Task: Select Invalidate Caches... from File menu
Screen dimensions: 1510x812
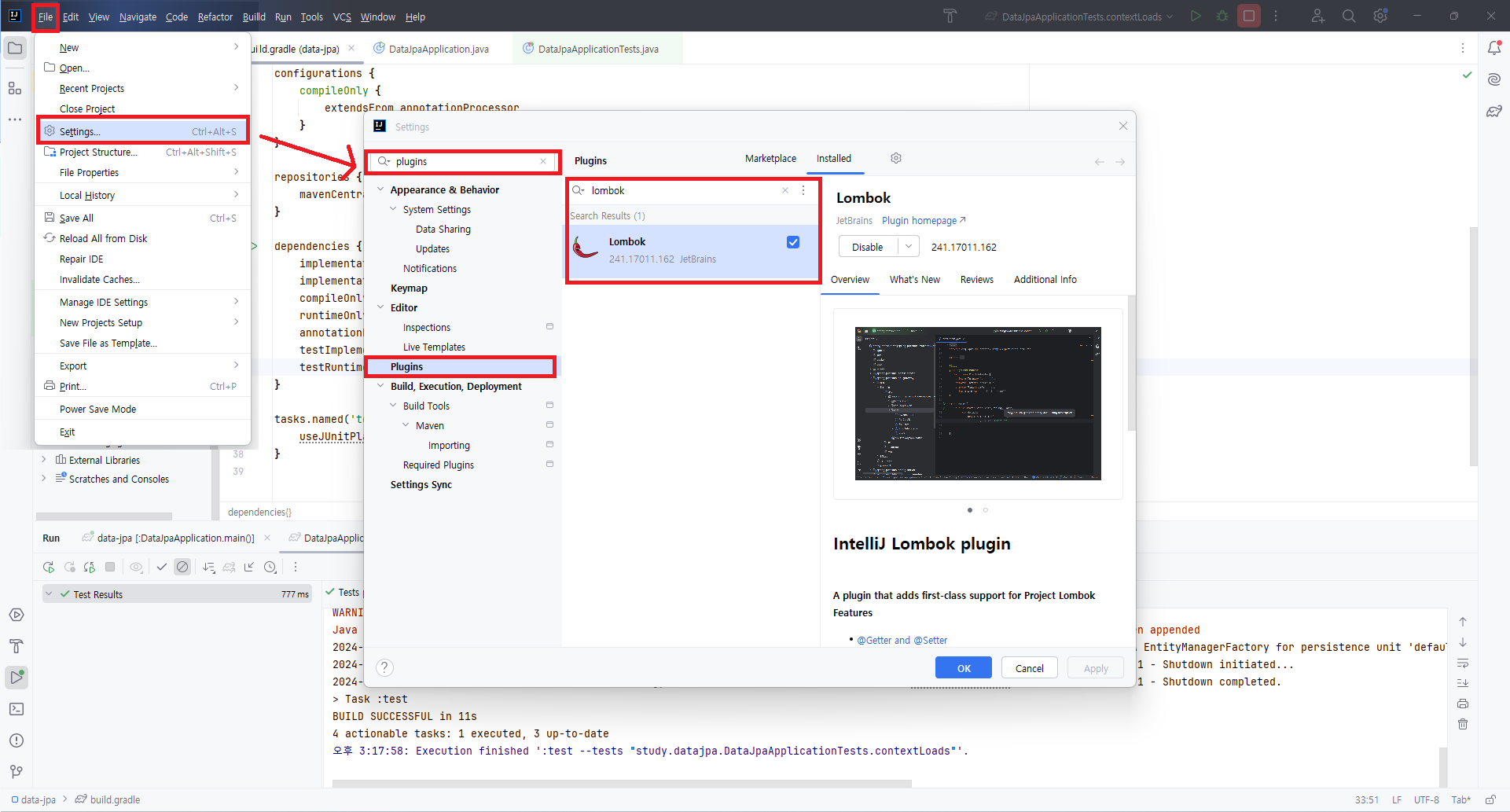Action: [x=100, y=279]
